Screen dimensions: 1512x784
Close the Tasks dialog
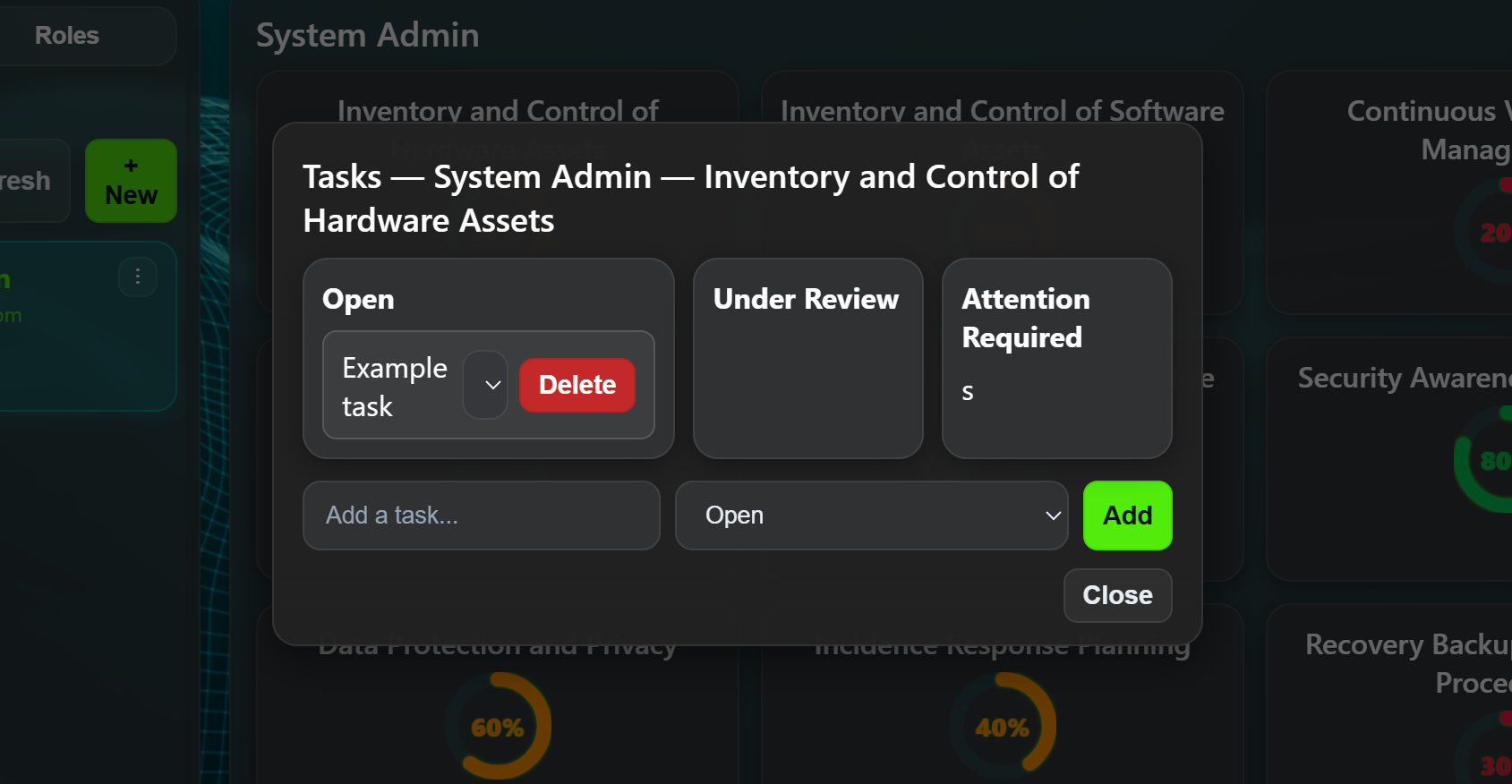[1117, 595]
